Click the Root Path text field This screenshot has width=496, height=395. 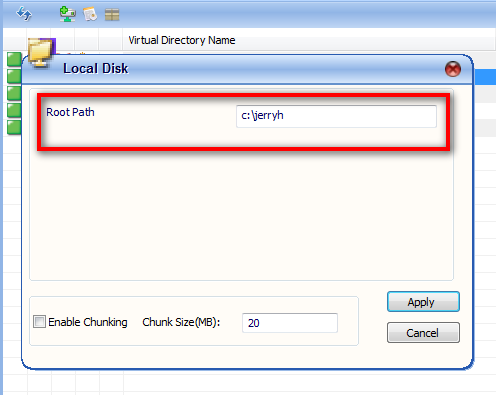[336, 116]
